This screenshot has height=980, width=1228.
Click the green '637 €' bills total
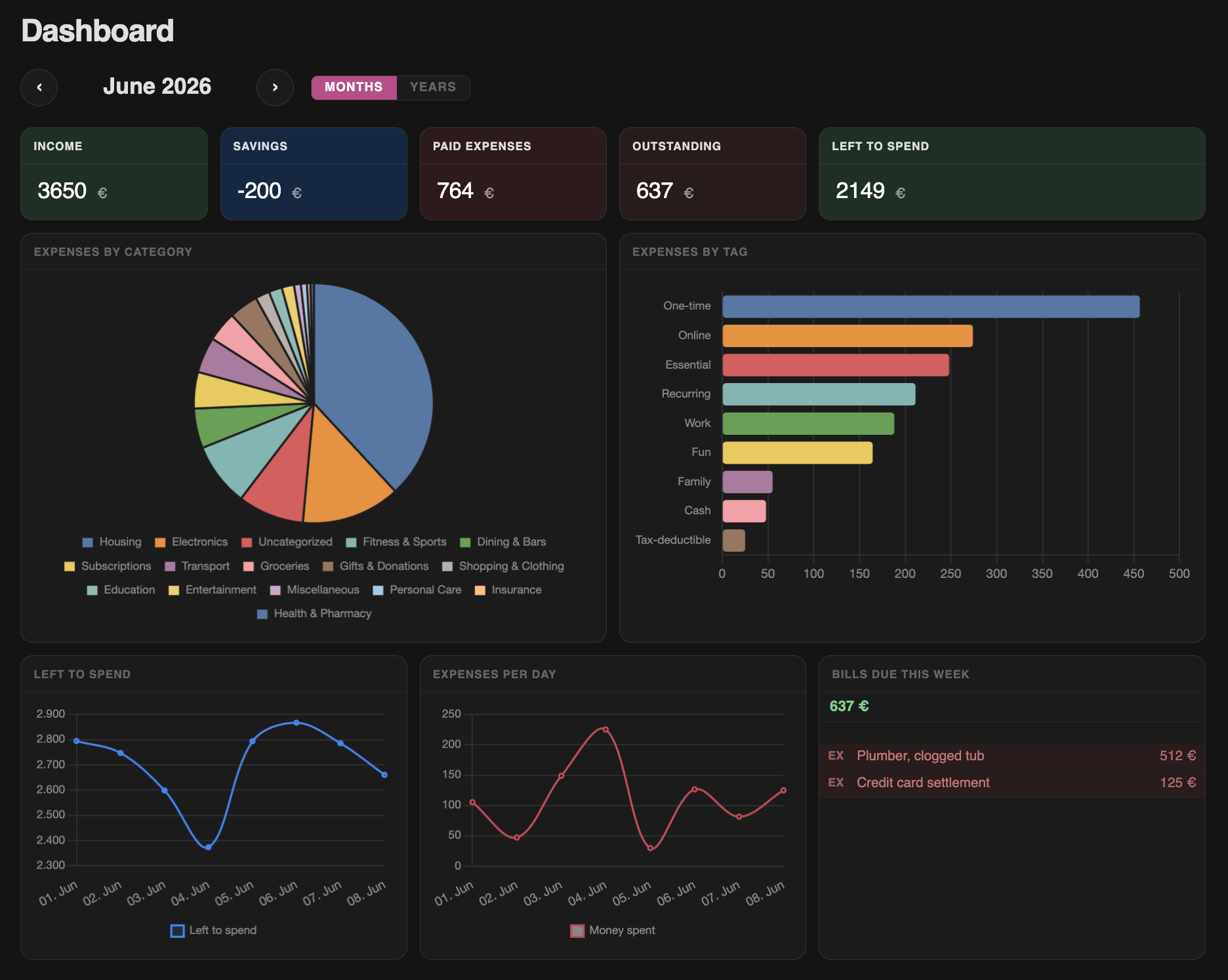click(x=849, y=706)
